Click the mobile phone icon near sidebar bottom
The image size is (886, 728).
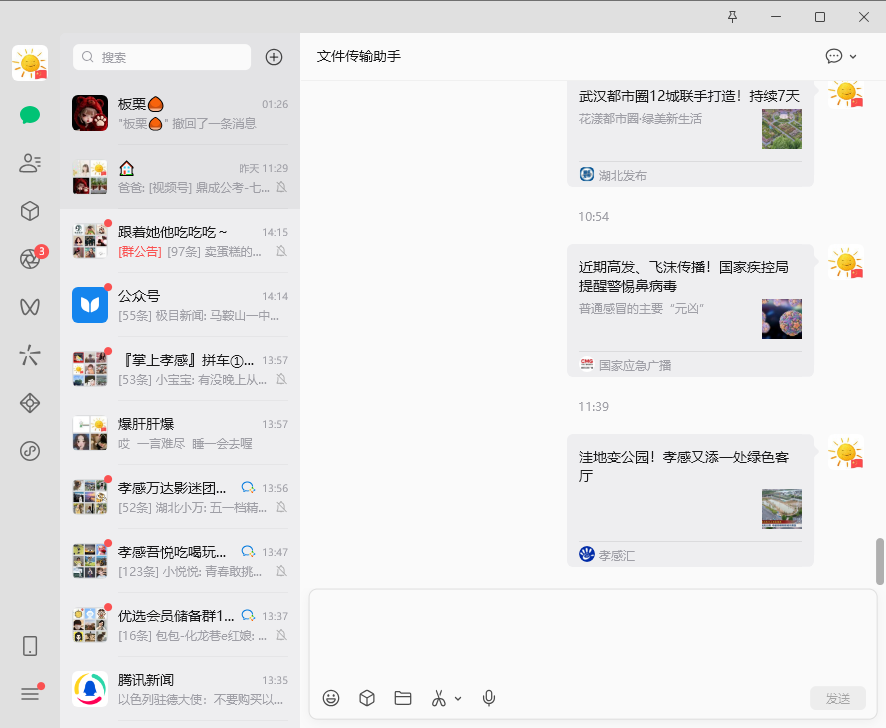tap(30, 647)
